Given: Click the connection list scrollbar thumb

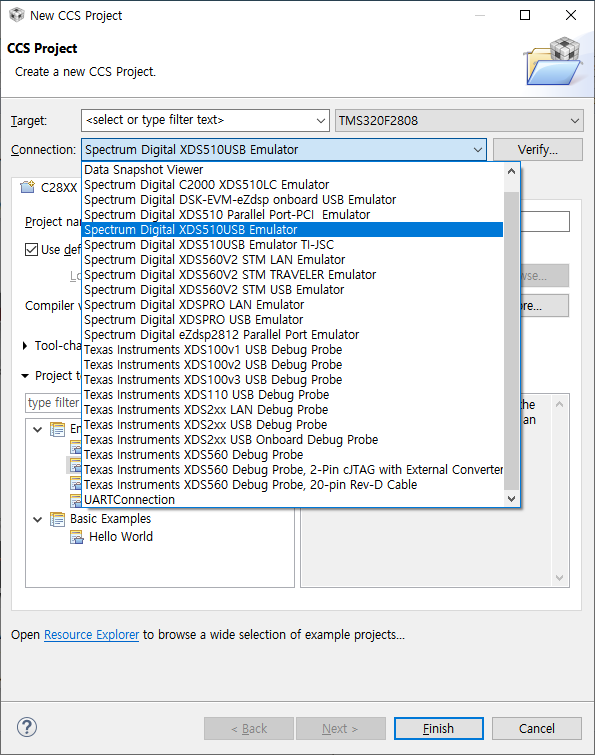Looking at the screenshot, I should tap(511, 339).
